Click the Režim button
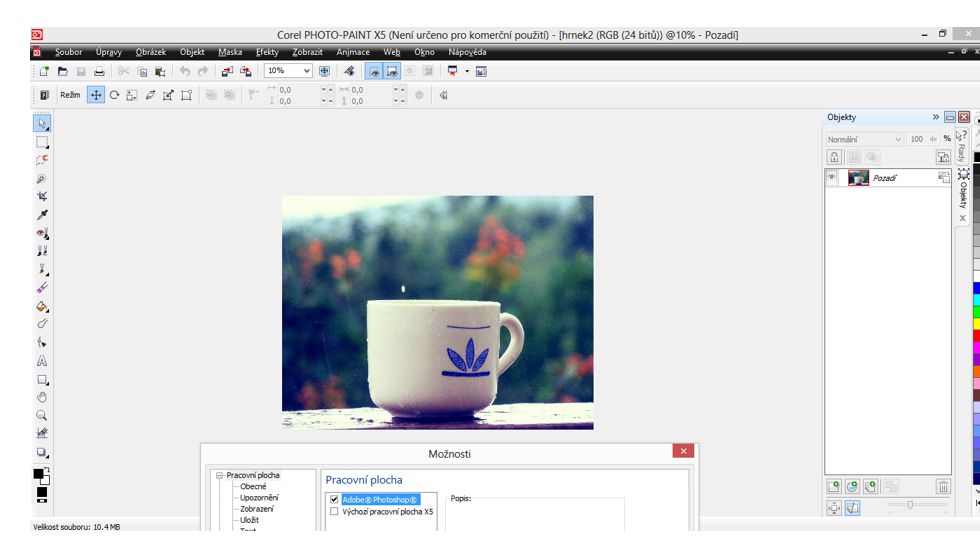Screen dimensions: 980x560 [x=69, y=95]
